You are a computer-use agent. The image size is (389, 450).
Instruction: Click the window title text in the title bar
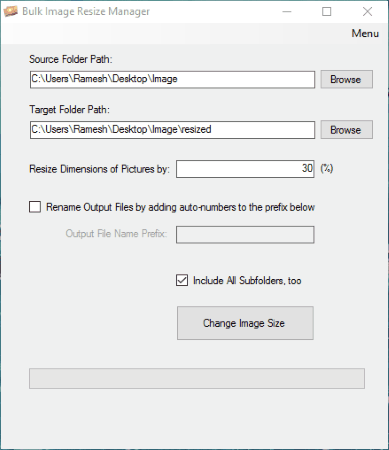pos(86,11)
